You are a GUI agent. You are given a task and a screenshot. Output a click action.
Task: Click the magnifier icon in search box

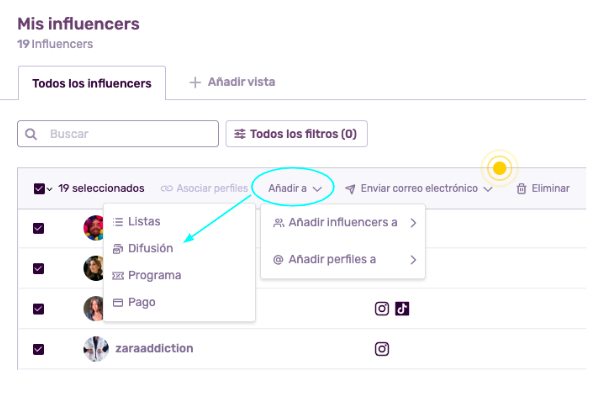tap(31, 134)
